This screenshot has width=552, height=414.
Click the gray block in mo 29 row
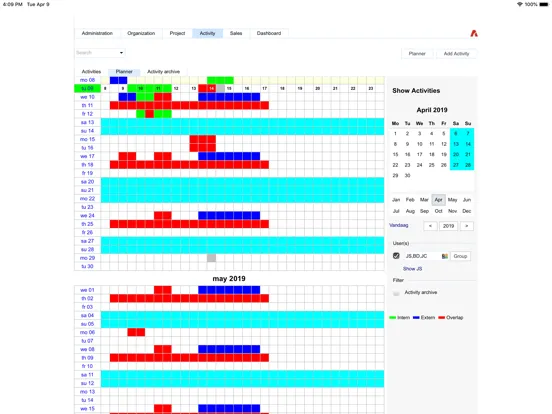[x=211, y=258]
